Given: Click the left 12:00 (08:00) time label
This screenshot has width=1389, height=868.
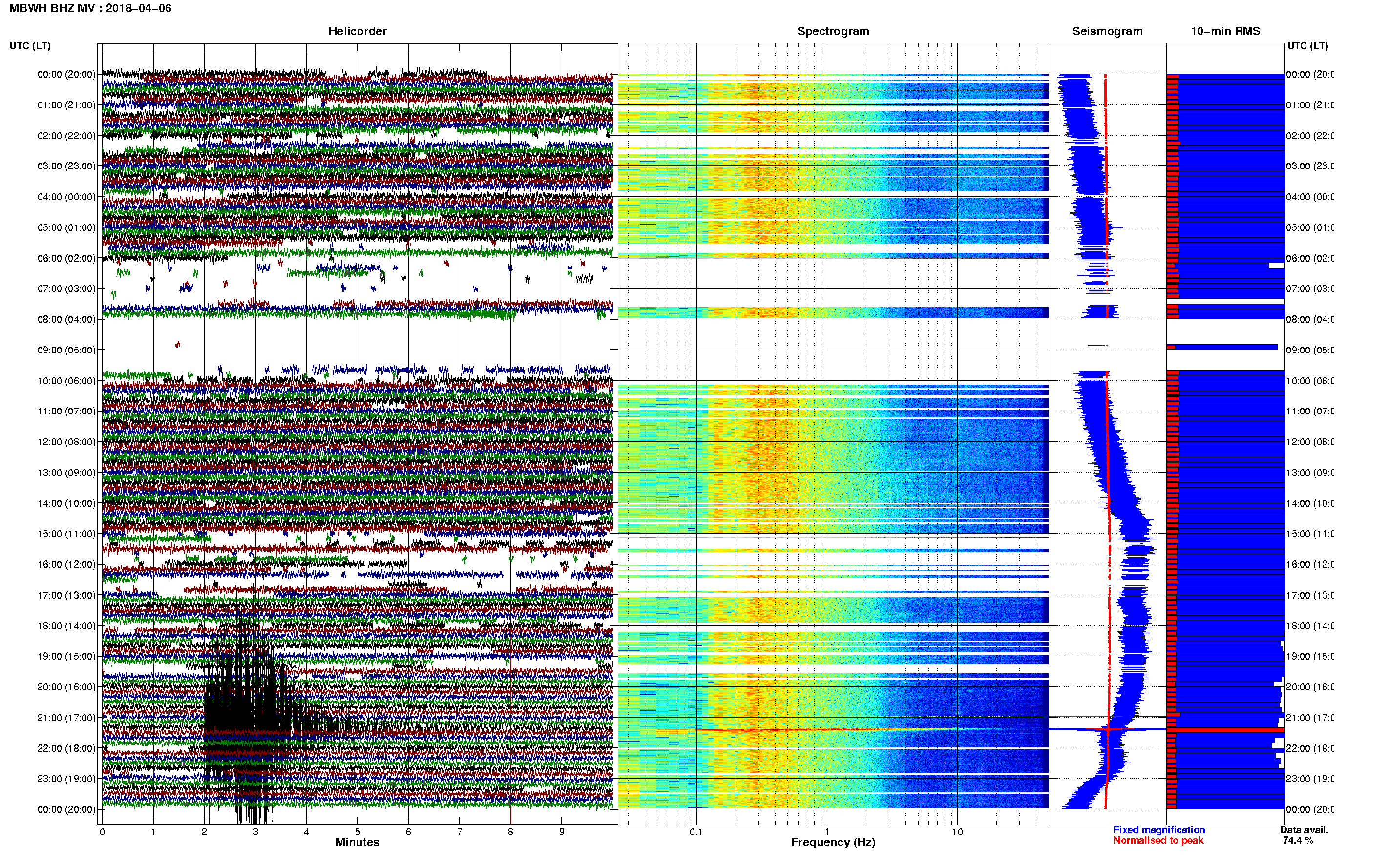Looking at the screenshot, I should [66, 442].
